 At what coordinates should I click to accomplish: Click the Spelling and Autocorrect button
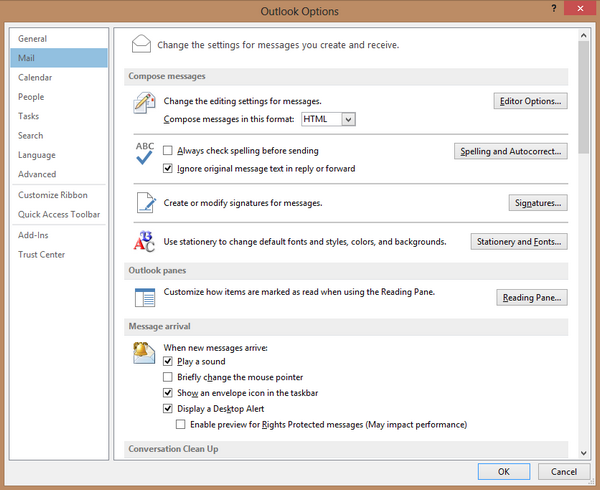pos(511,151)
